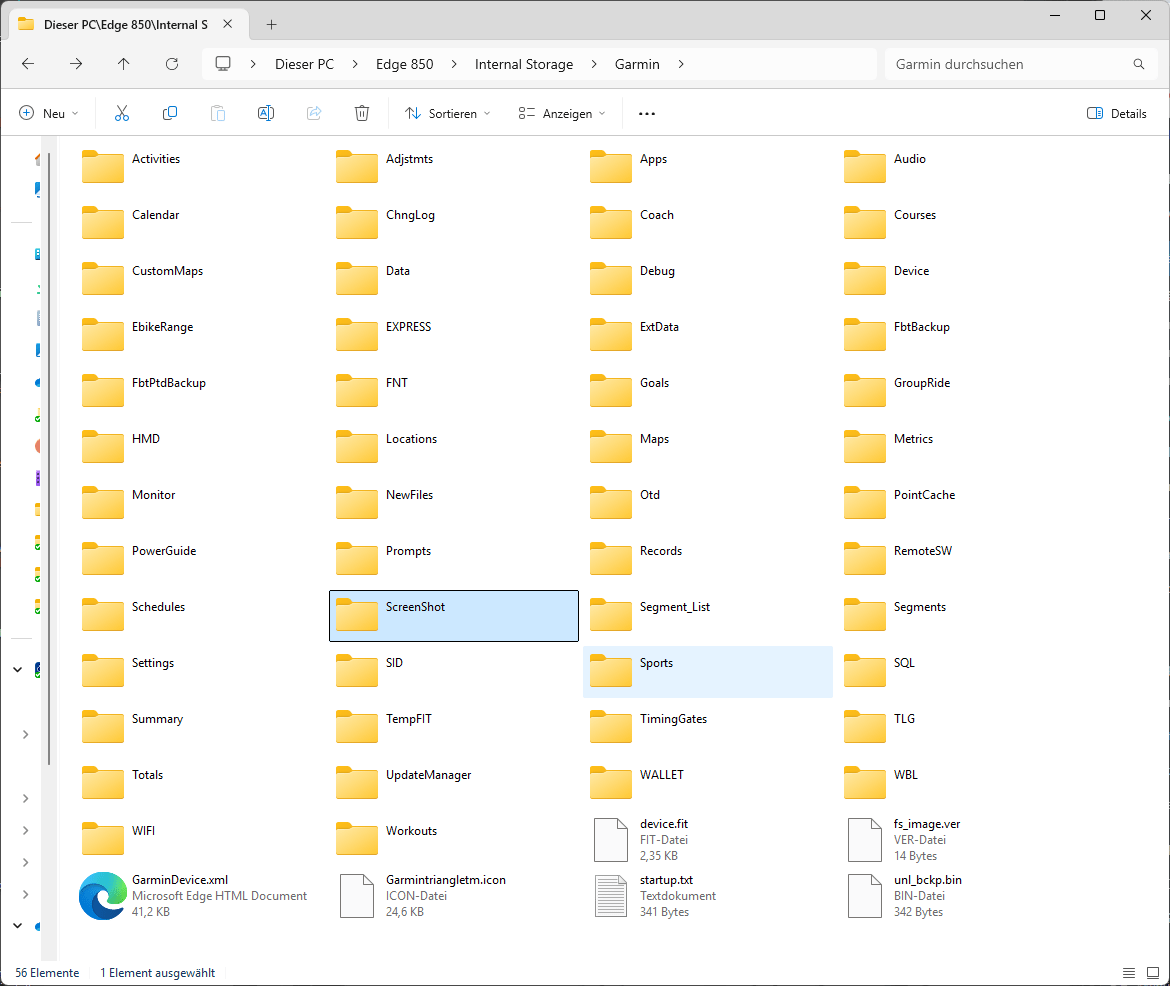Expand chevron after Garmin in breadcrumb

(681, 64)
